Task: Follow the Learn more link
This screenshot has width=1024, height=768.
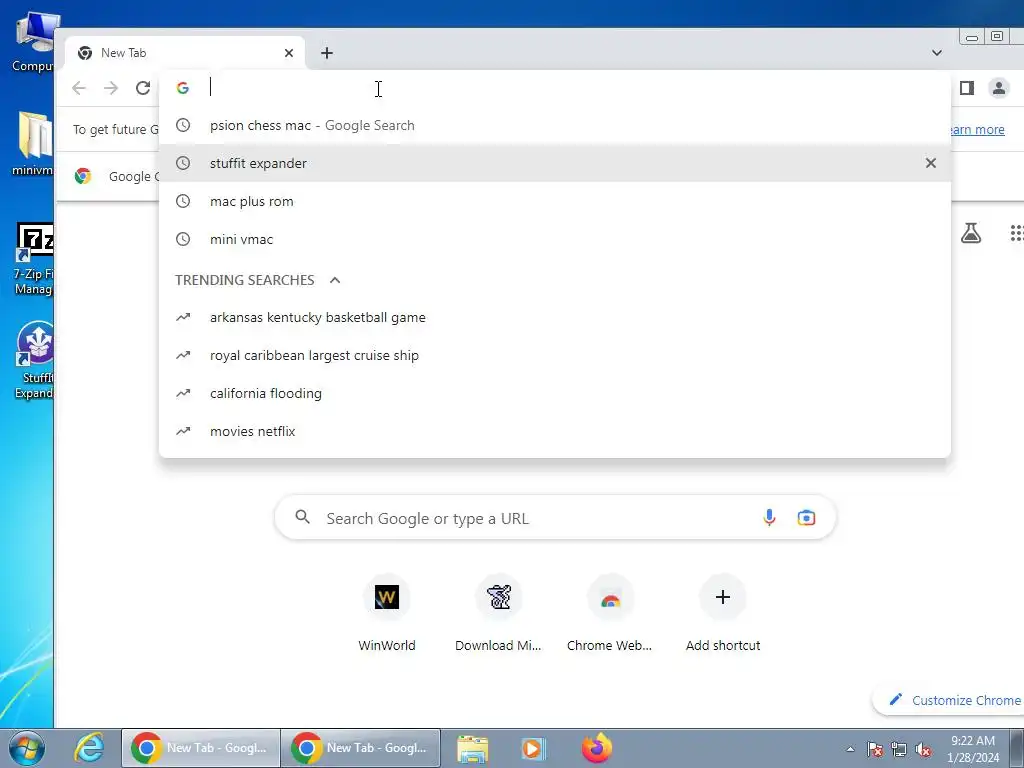Action: (x=976, y=129)
